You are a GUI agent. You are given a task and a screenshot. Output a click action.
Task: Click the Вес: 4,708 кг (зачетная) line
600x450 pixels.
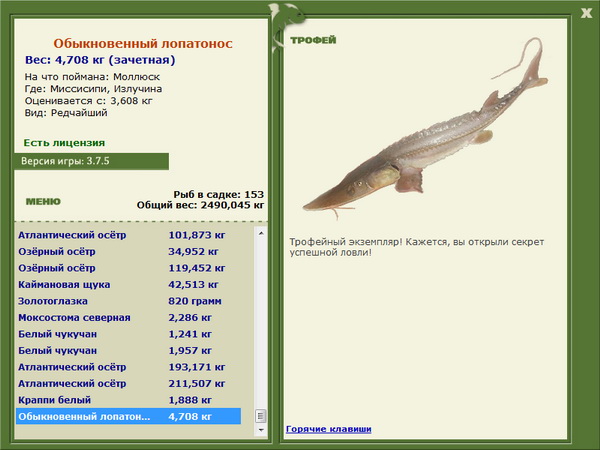[100, 60]
